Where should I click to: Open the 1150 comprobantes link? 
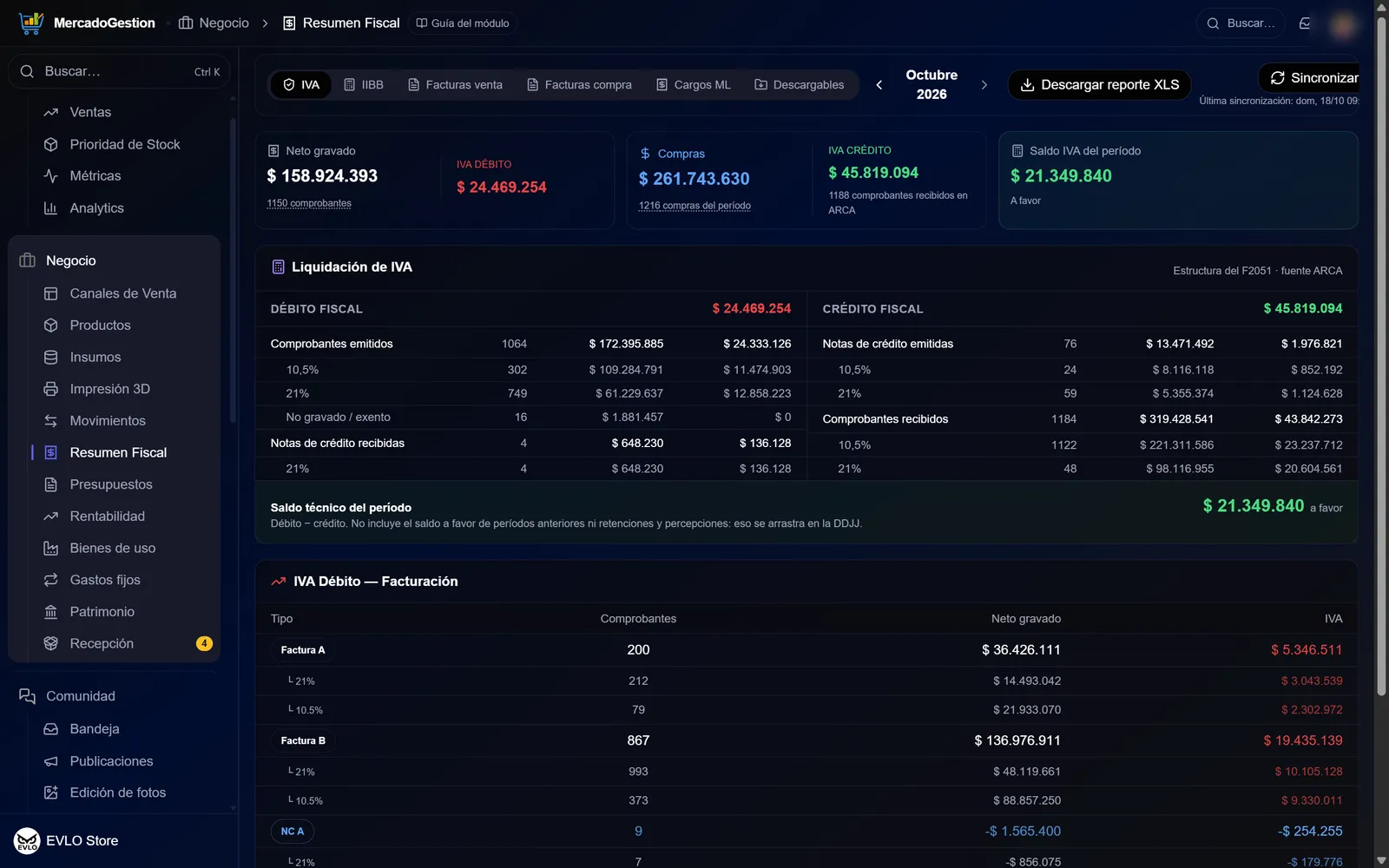309,203
